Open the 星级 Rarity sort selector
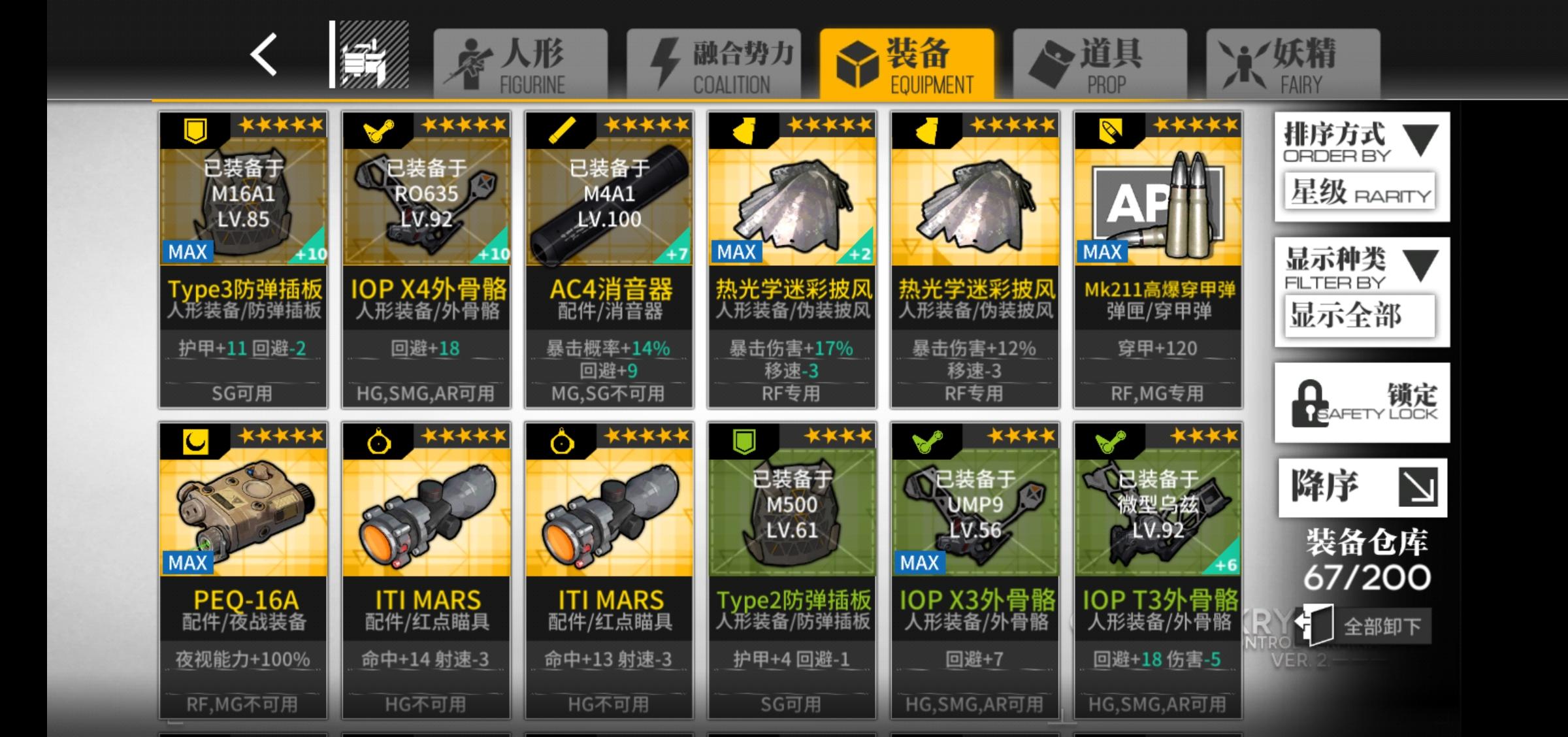Screen dimensions: 1568x737 coord(1360,191)
